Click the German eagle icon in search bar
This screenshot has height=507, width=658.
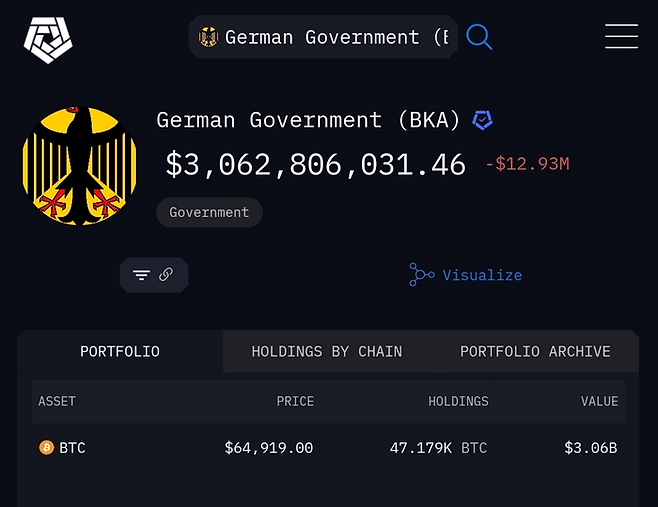click(x=209, y=37)
